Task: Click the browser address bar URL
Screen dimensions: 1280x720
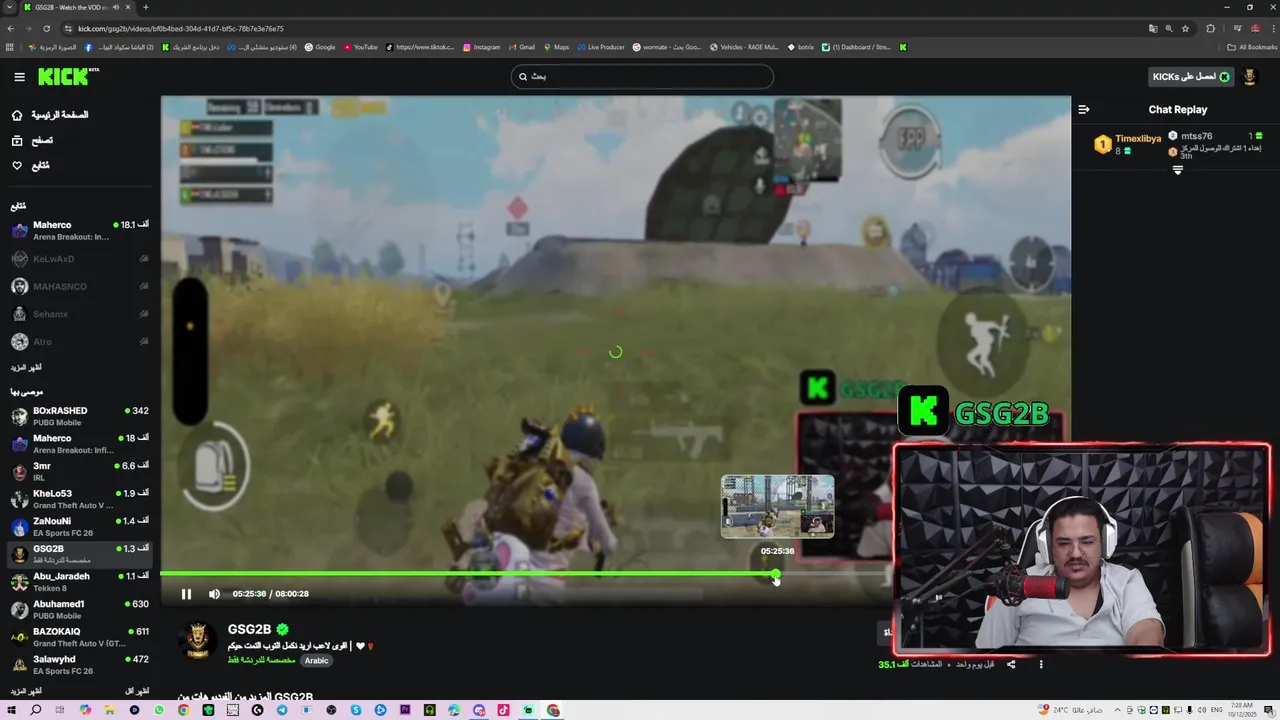Action: [181, 29]
